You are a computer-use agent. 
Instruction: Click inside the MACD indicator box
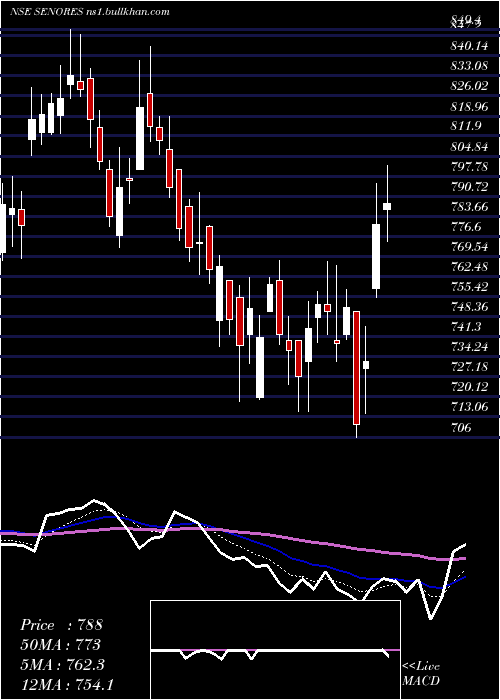point(275,650)
